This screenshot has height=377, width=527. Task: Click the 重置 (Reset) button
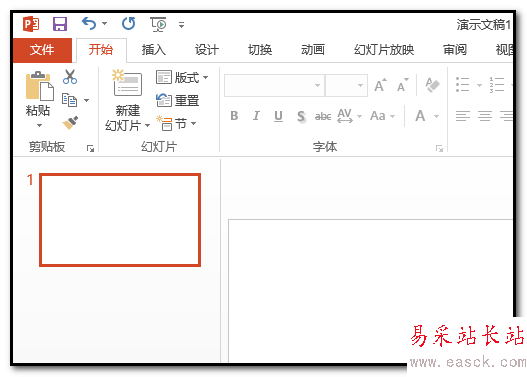177,100
